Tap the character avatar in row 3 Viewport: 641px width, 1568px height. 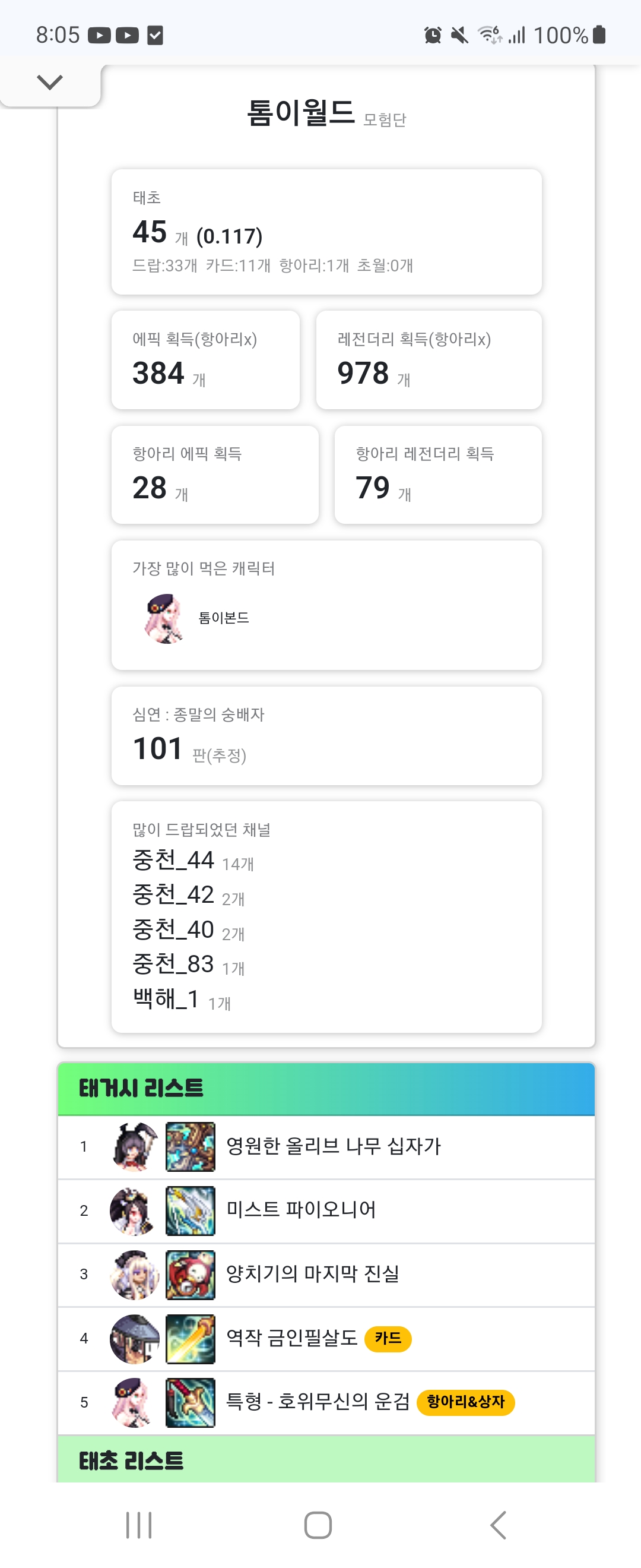pos(134,1275)
